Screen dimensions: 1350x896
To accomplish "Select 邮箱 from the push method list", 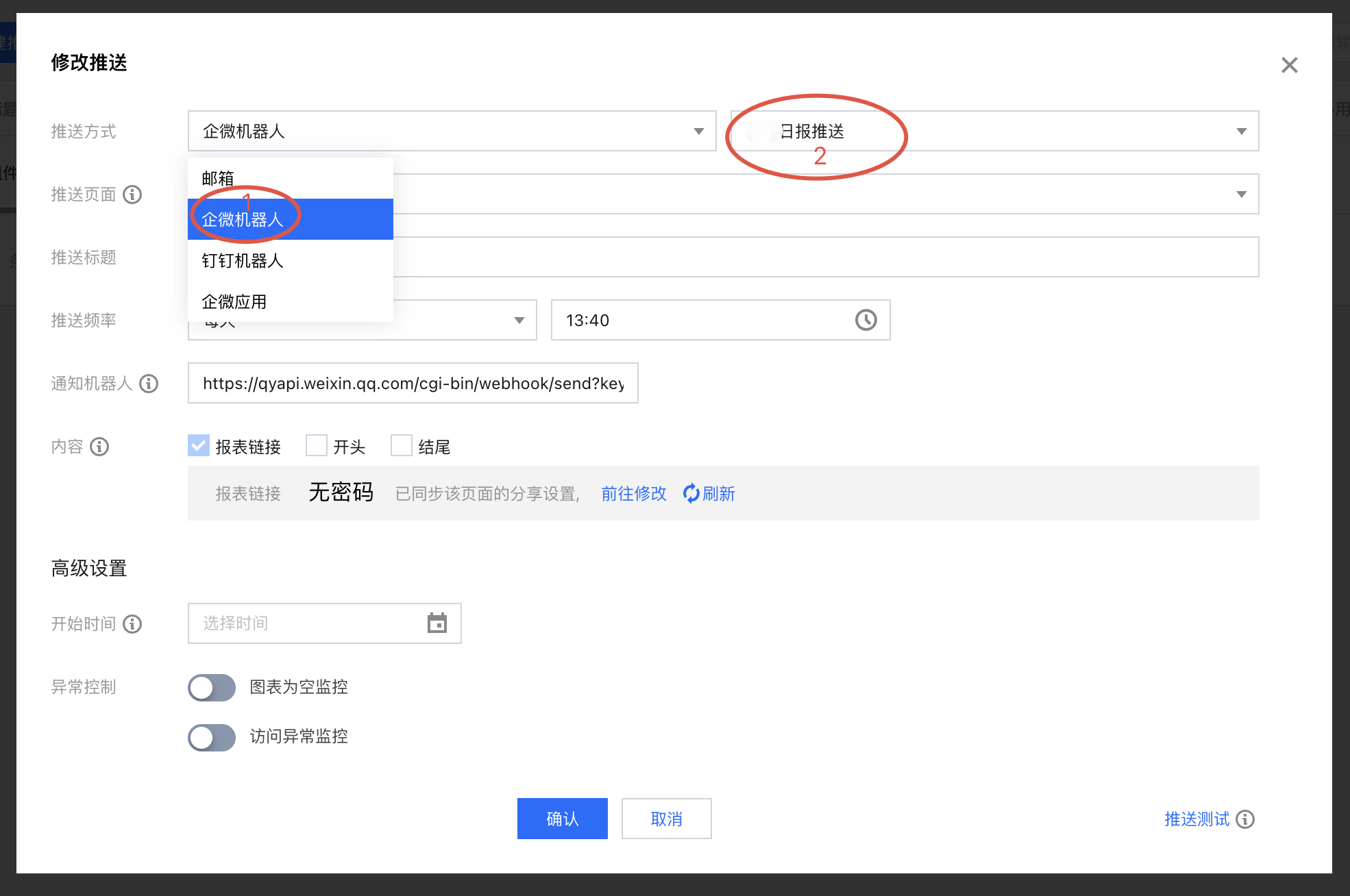I will pyautogui.click(x=219, y=179).
